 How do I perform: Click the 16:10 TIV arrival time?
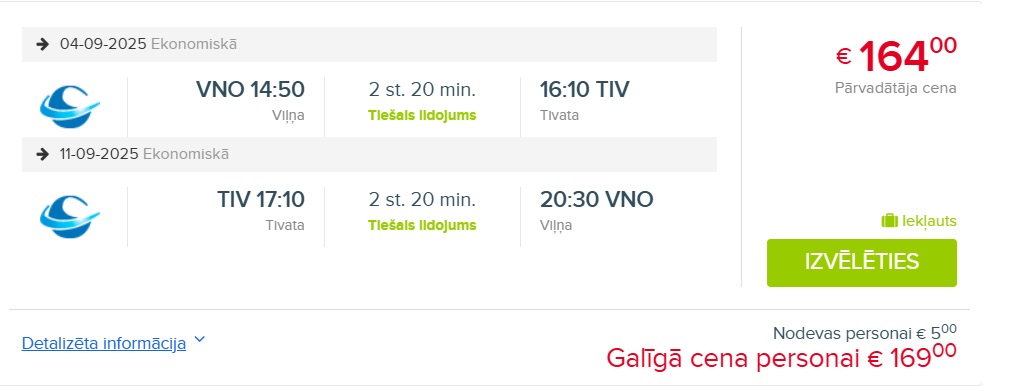585,89
